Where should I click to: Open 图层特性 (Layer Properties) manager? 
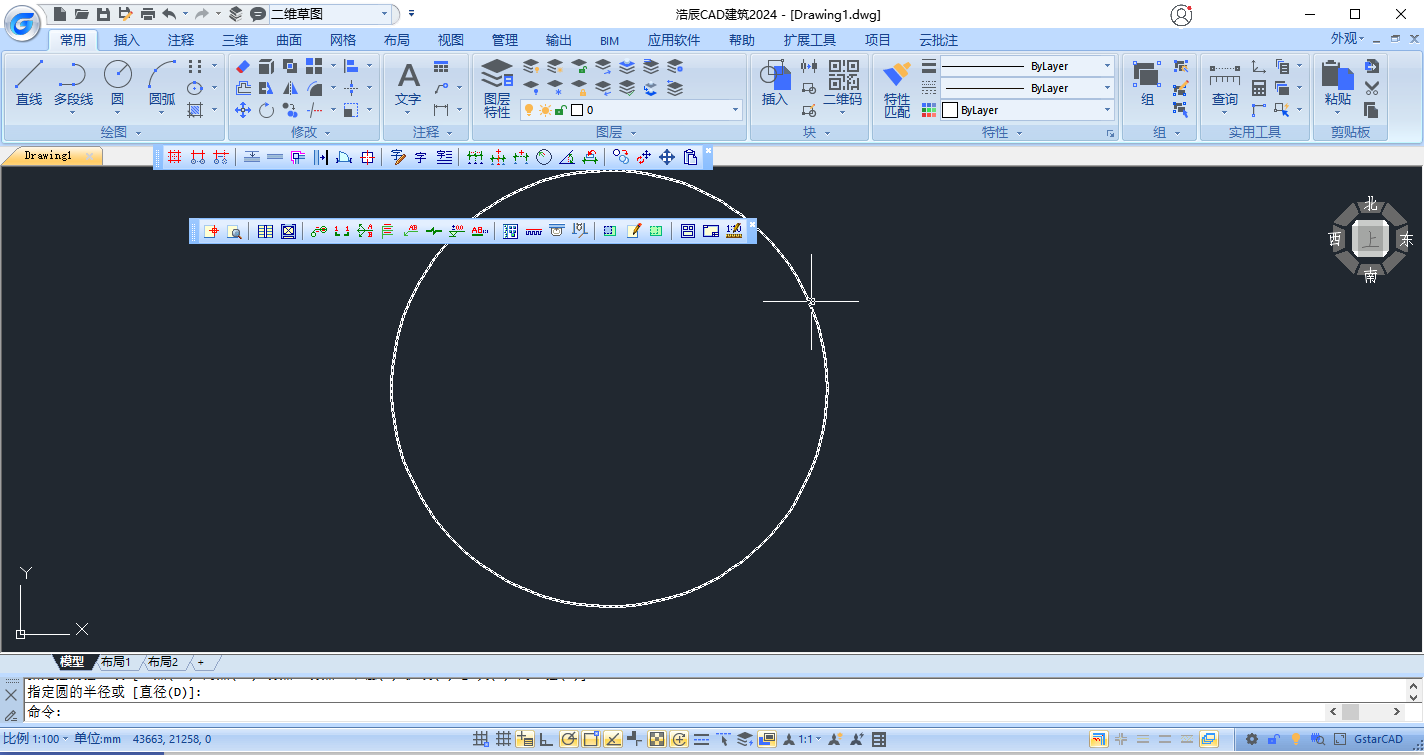497,88
